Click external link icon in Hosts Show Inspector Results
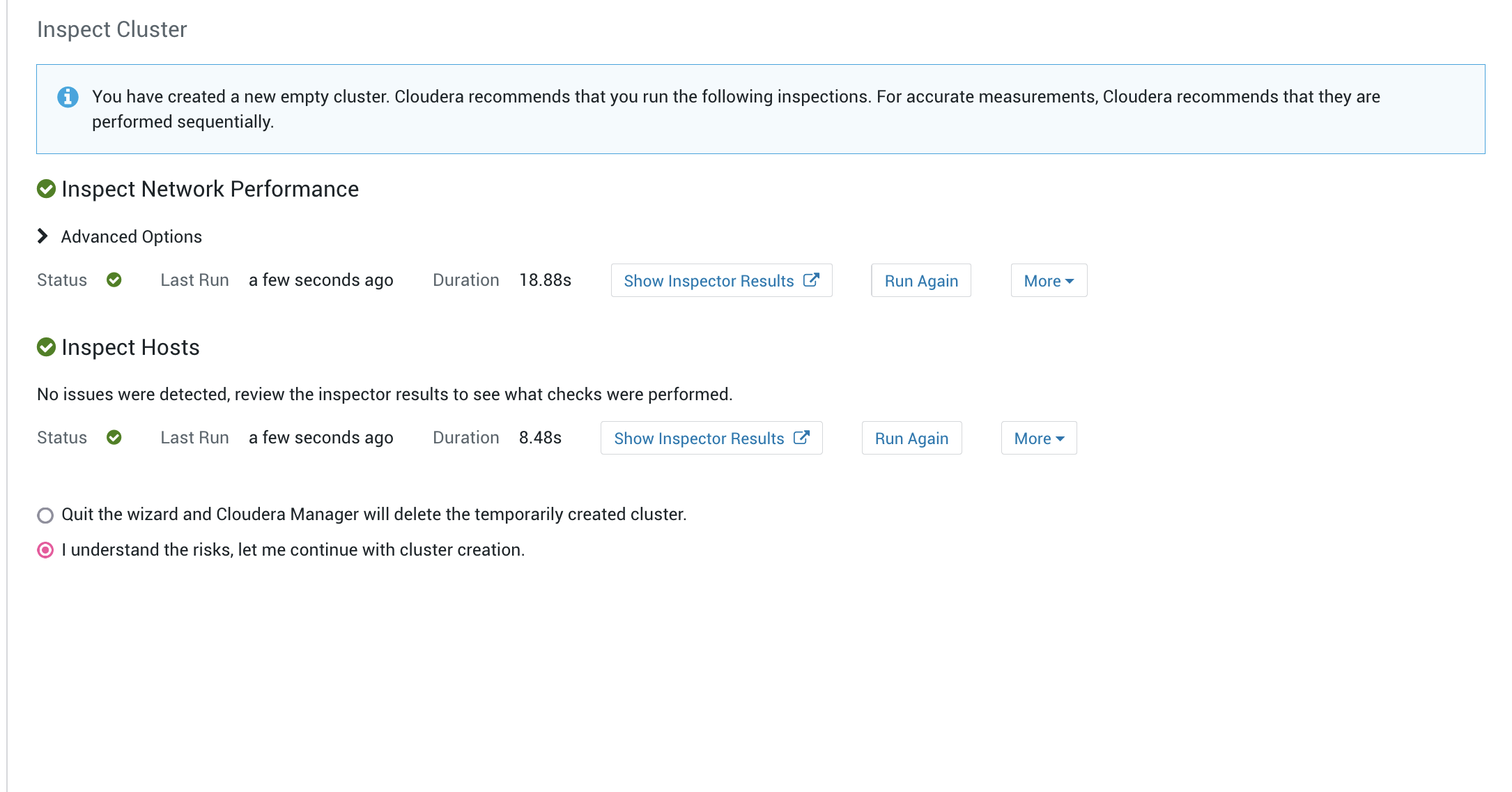This screenshot has width=1512, height=792. tap(801, 437)
